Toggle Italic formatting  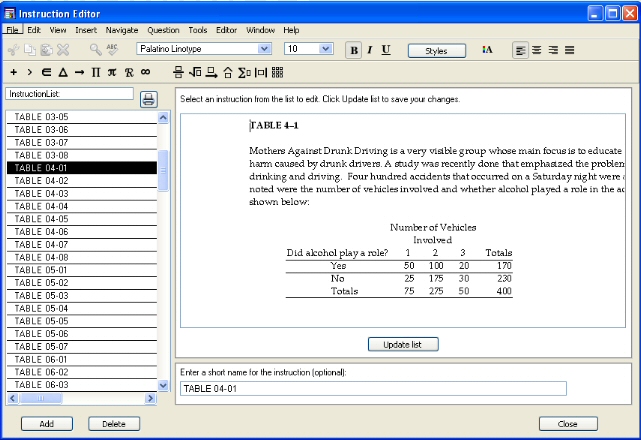click(370, 50)
